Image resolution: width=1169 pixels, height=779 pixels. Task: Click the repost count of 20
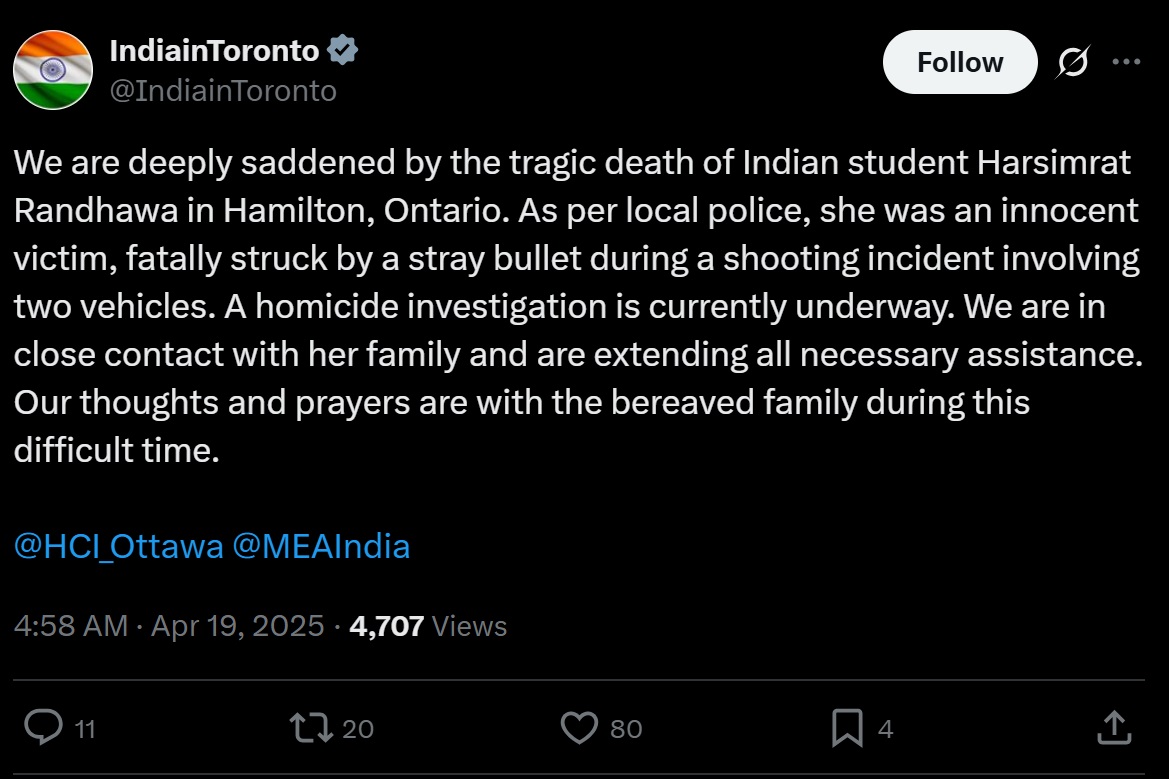pos(358,729)
